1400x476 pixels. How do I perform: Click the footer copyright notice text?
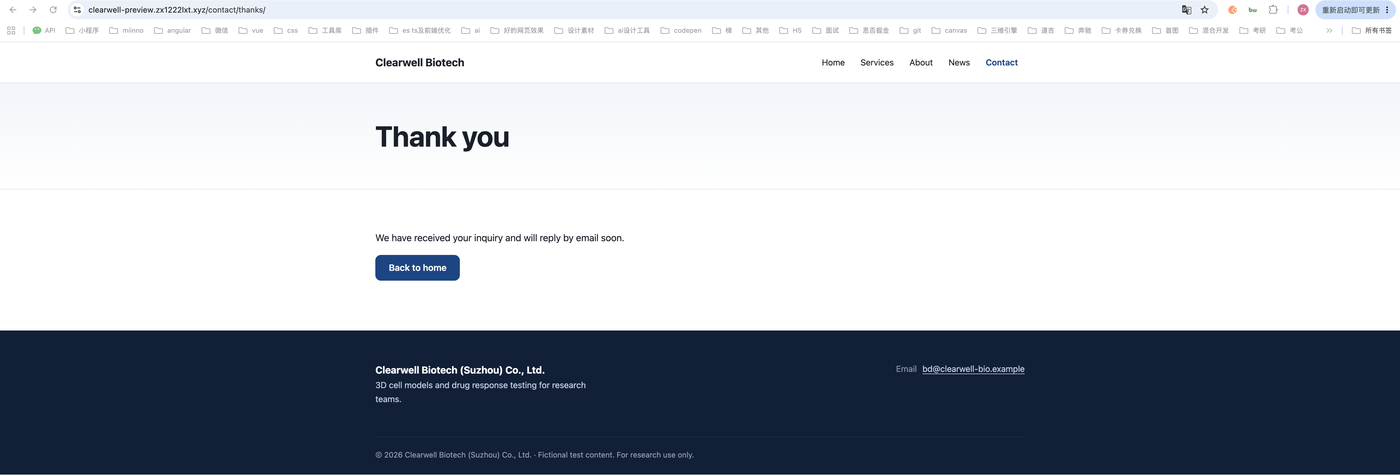click(x=534, y=455)
